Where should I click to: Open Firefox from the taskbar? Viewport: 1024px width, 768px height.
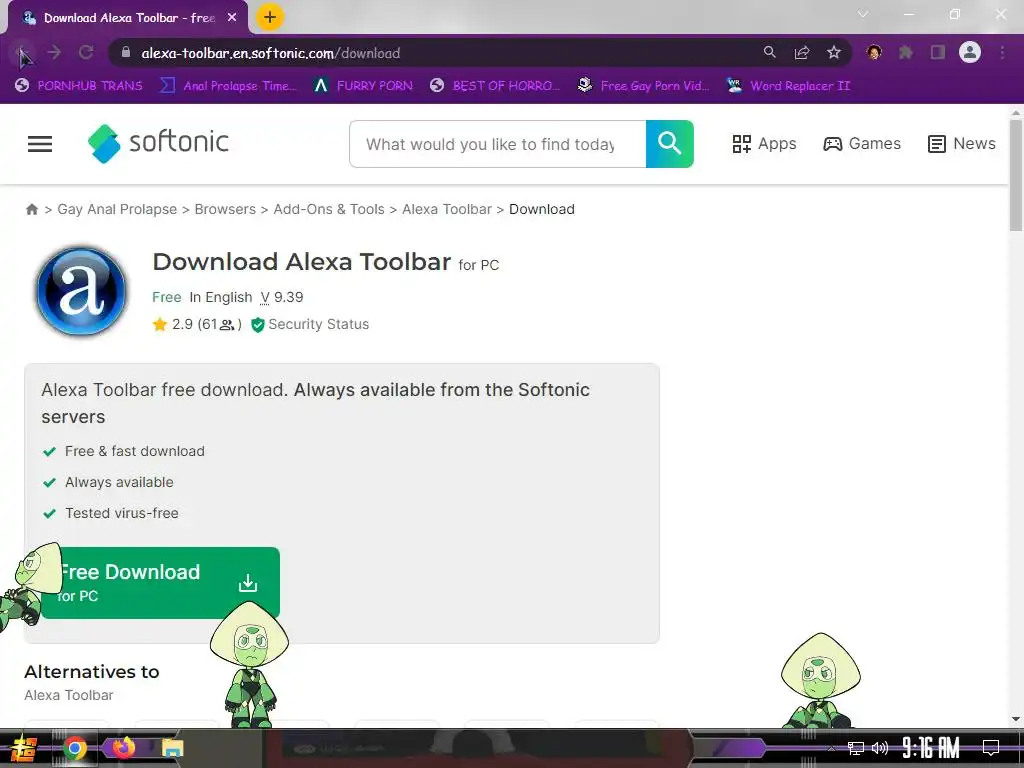point(123,747)
